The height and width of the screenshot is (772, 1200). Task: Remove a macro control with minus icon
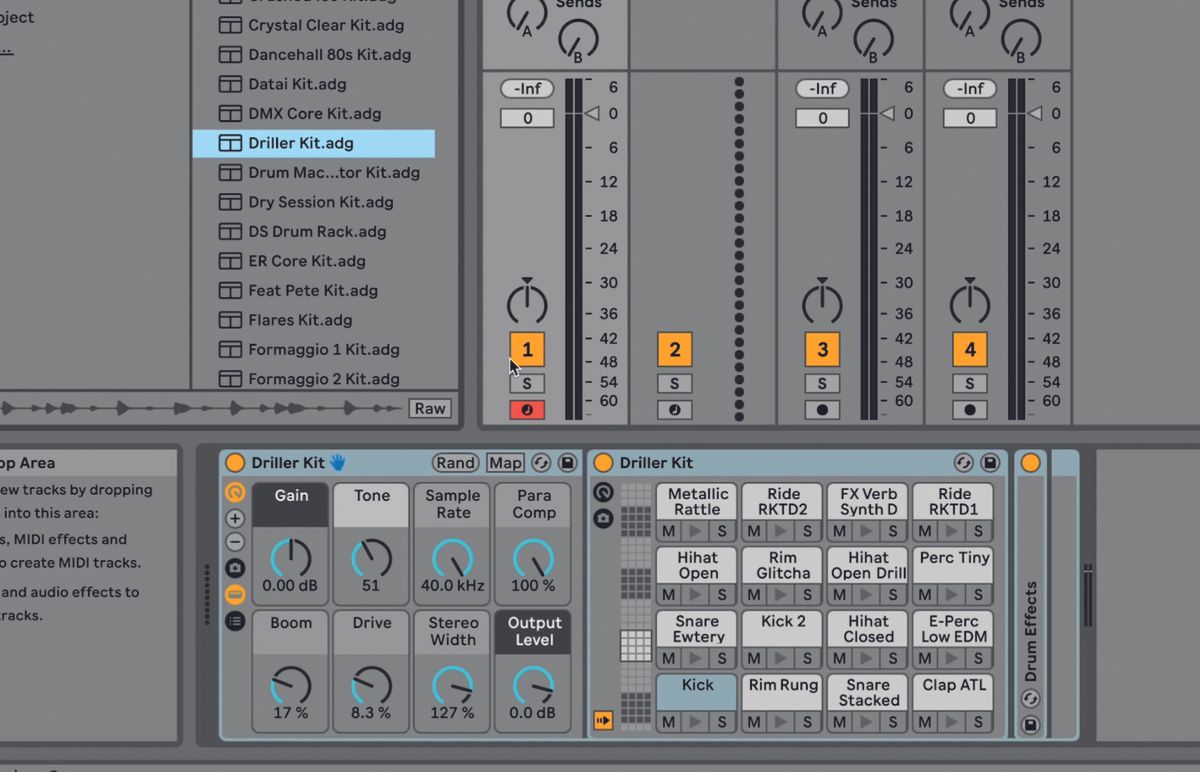click(x=235, y=542)
